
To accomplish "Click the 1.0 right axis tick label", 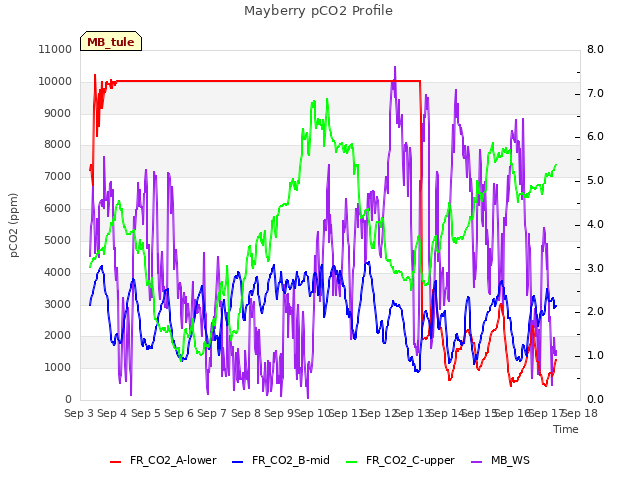I will point(595,356).
